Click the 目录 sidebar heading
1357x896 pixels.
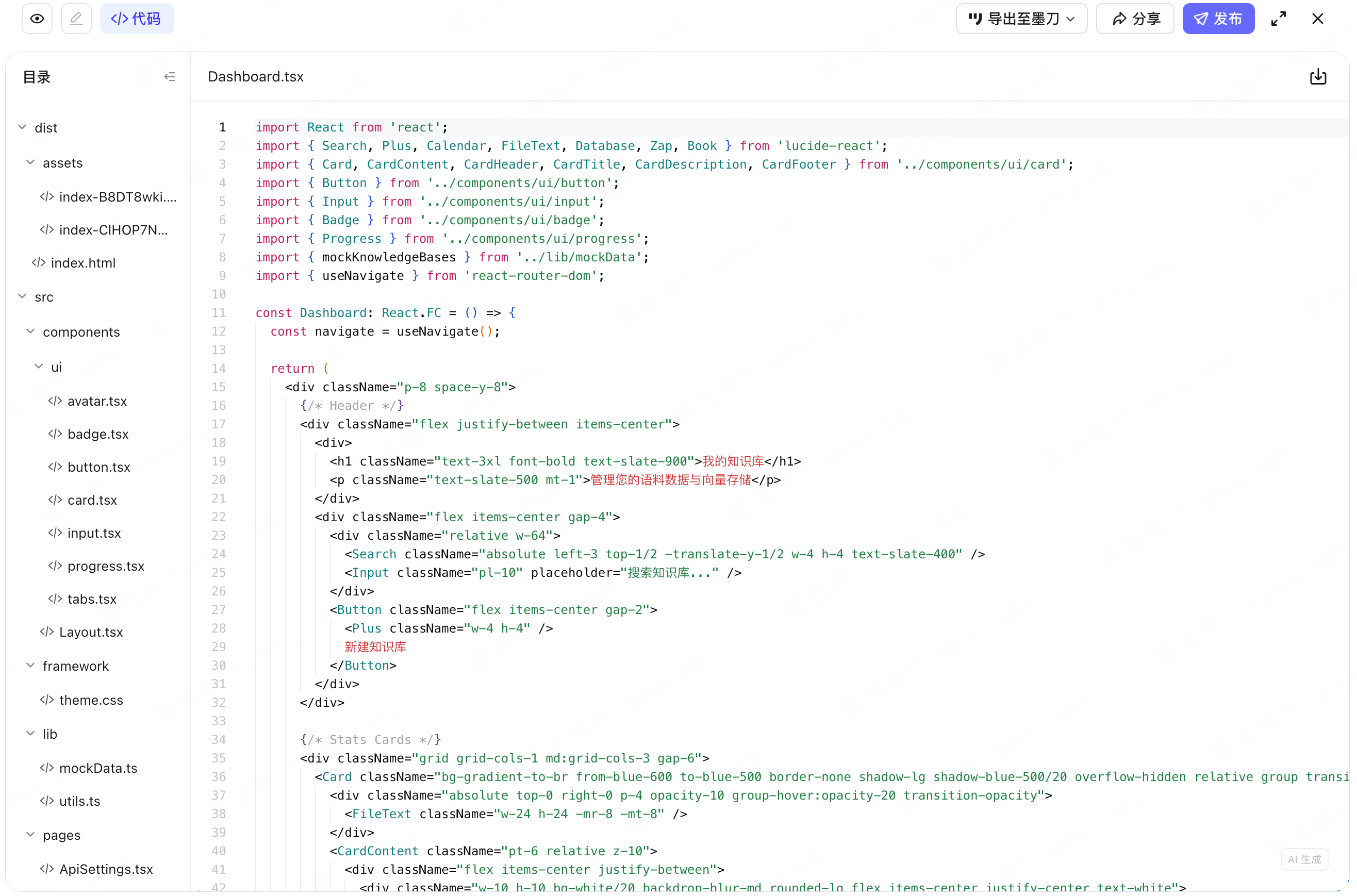pos(37,77)
